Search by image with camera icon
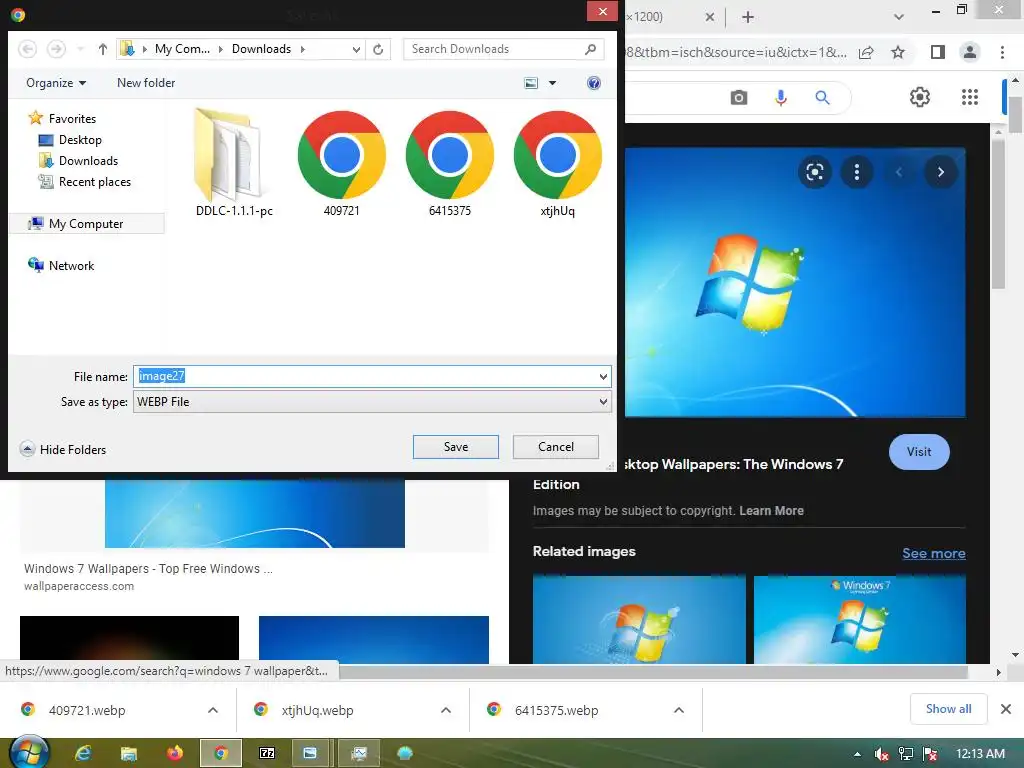The height and width of the screenshot is (768, 1024). coord(739,98)
